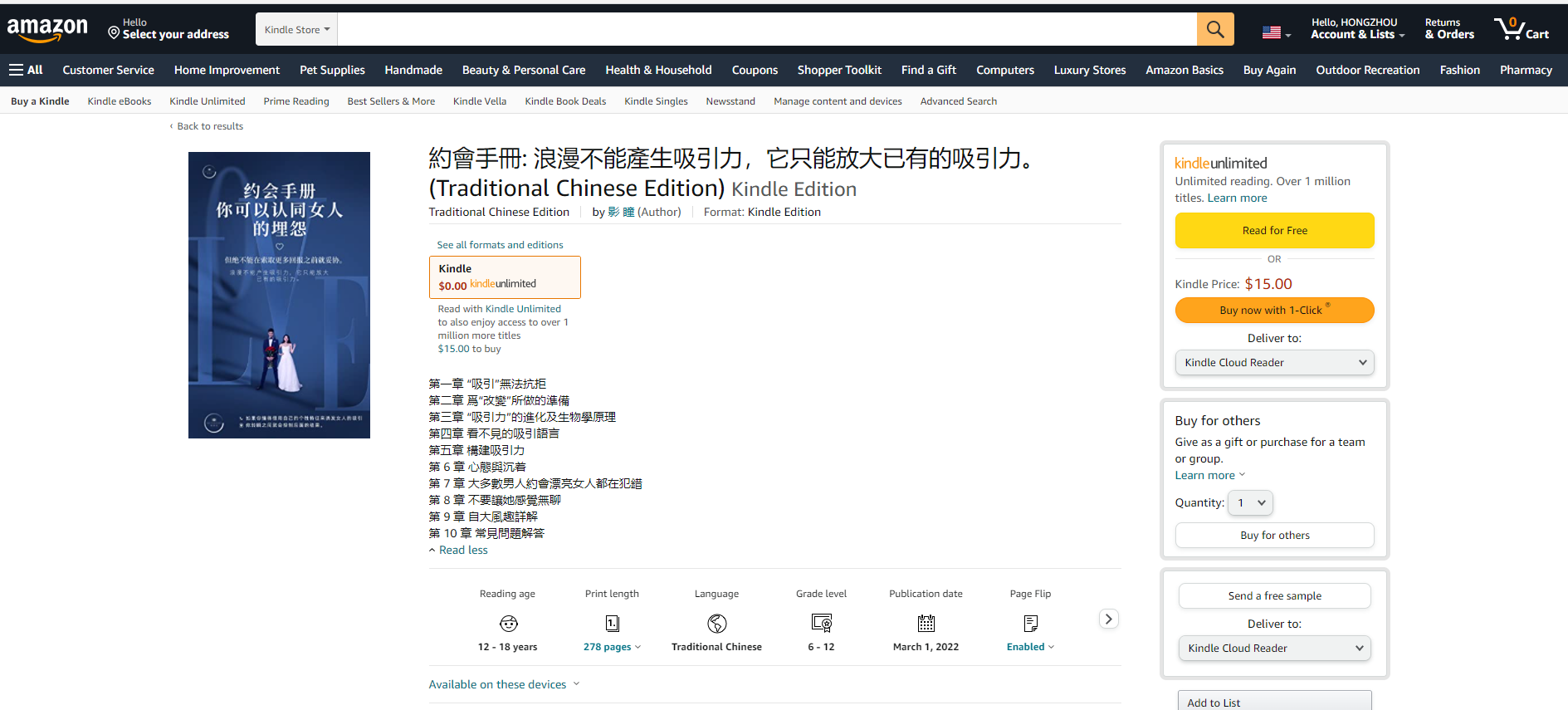Image resolution: width=1568 pixels, height=710 pixels.
Task: Advance the product details carousel arrow
Action: 1108,619
